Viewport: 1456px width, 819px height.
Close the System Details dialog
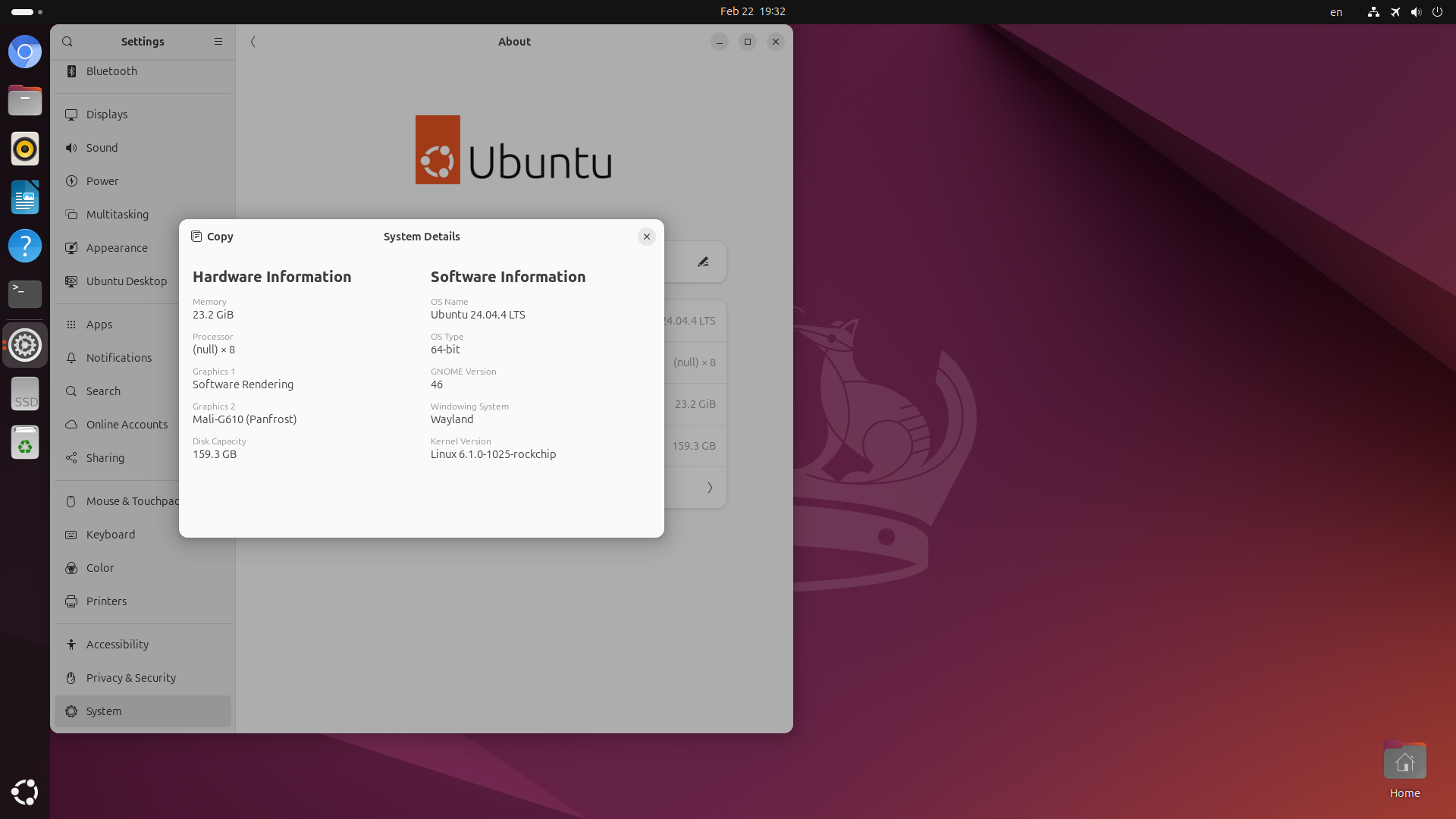click(646, 237)
